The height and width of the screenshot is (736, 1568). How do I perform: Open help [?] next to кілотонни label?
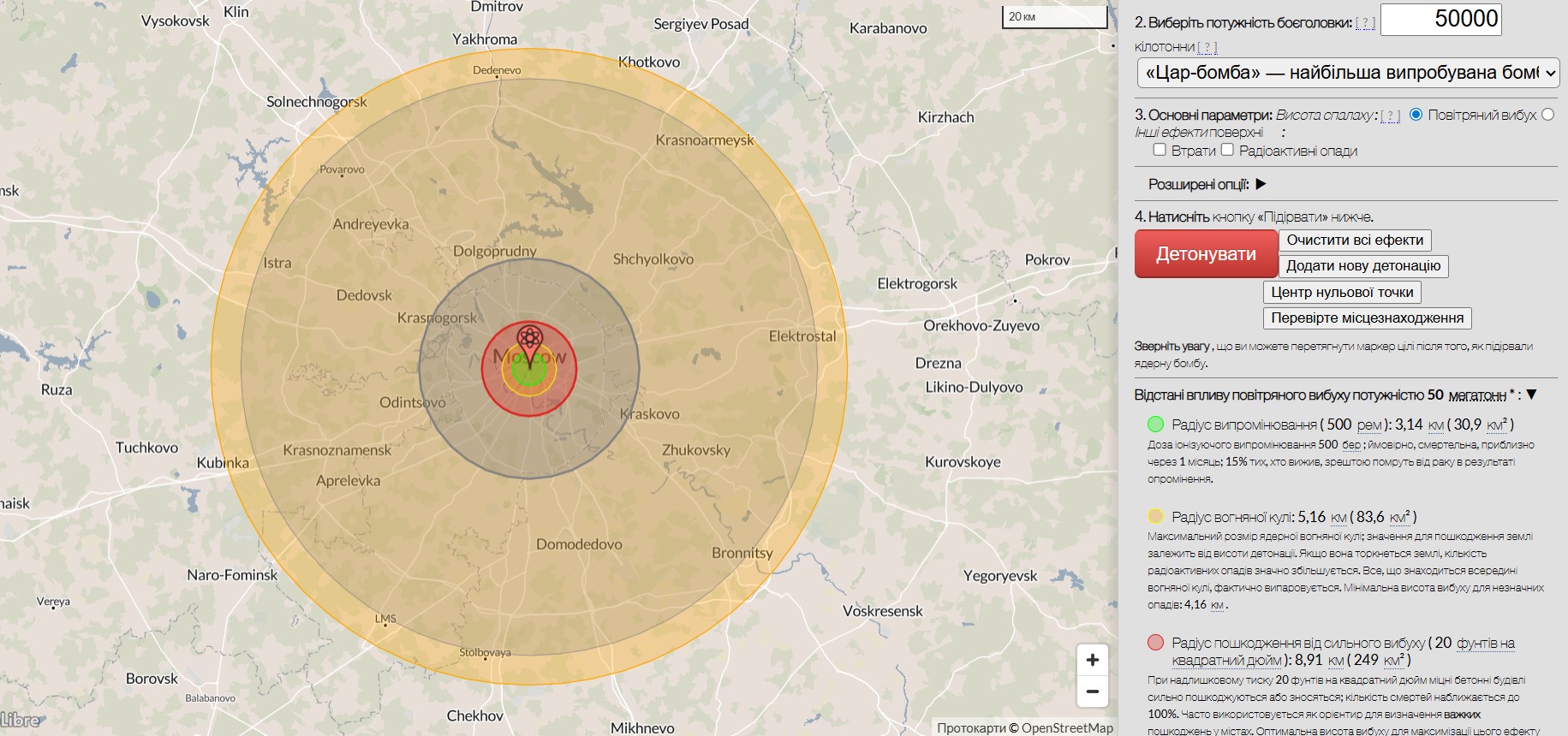click(x=1207, y=47)
